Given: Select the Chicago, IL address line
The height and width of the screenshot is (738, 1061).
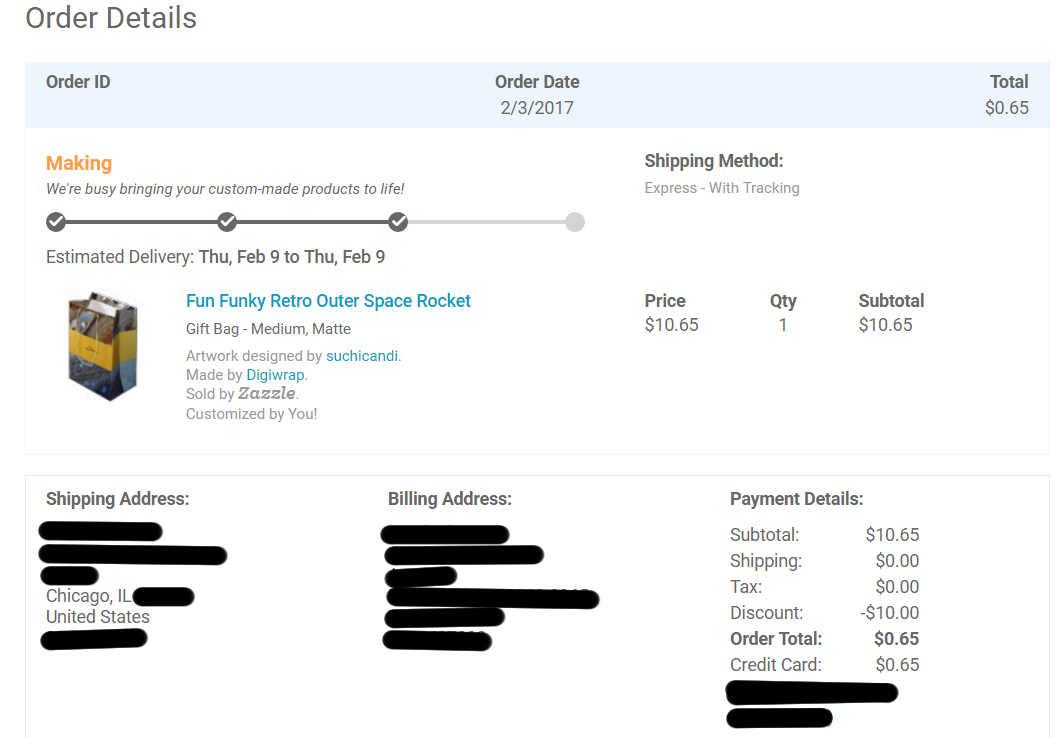Looking at the screenshot, I should (x=89, y=597).
